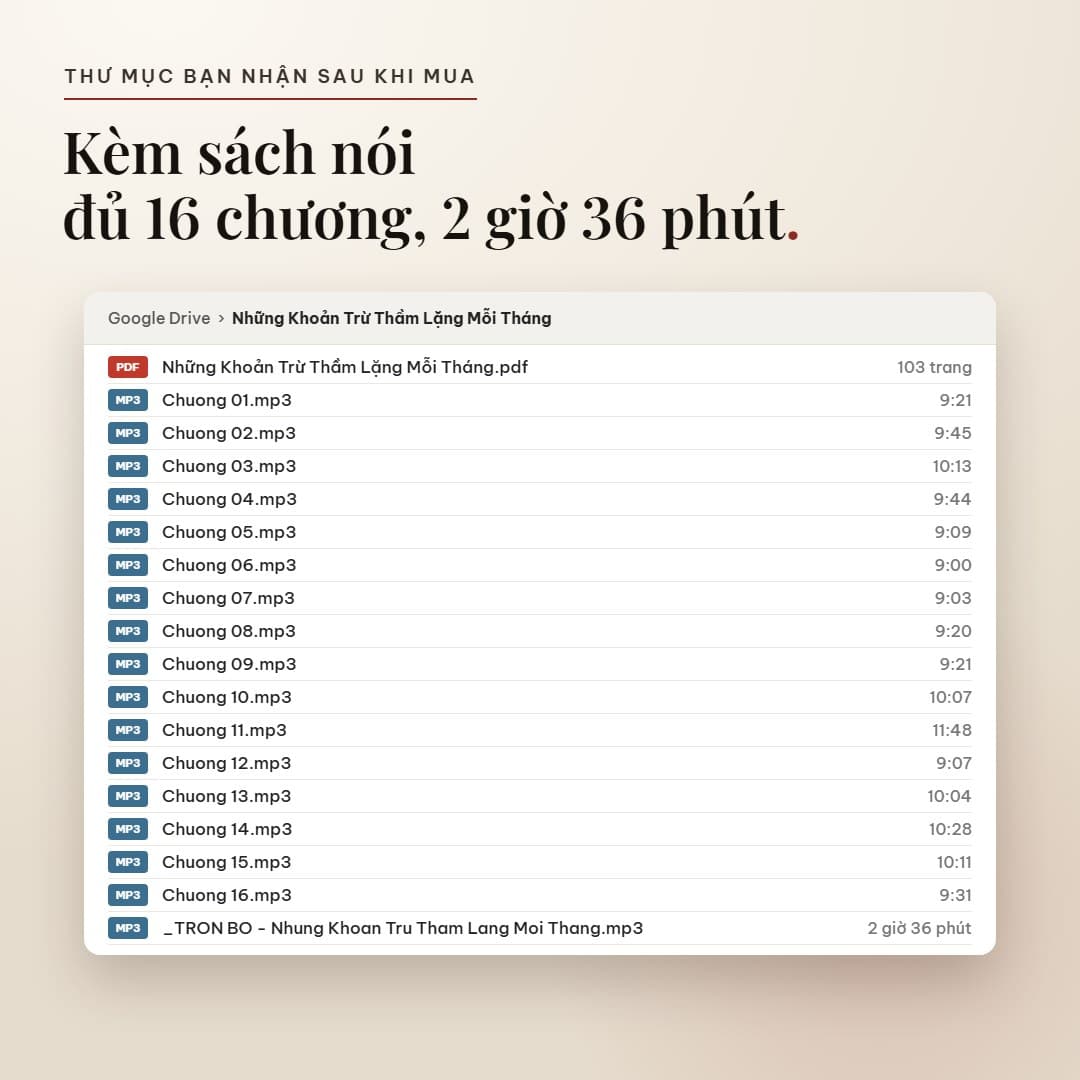Select Chuong 08.mp3 file name

229,632
